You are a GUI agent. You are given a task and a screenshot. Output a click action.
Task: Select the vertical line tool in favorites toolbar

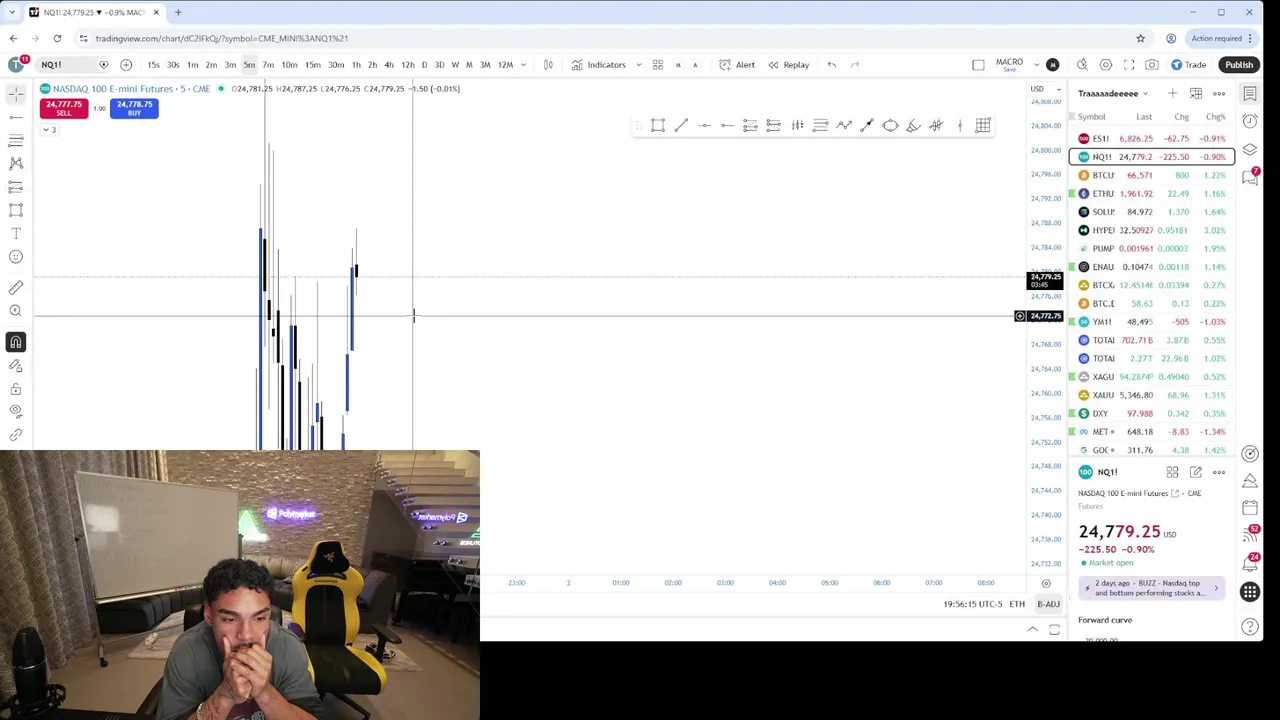click(x=960, y=125)
